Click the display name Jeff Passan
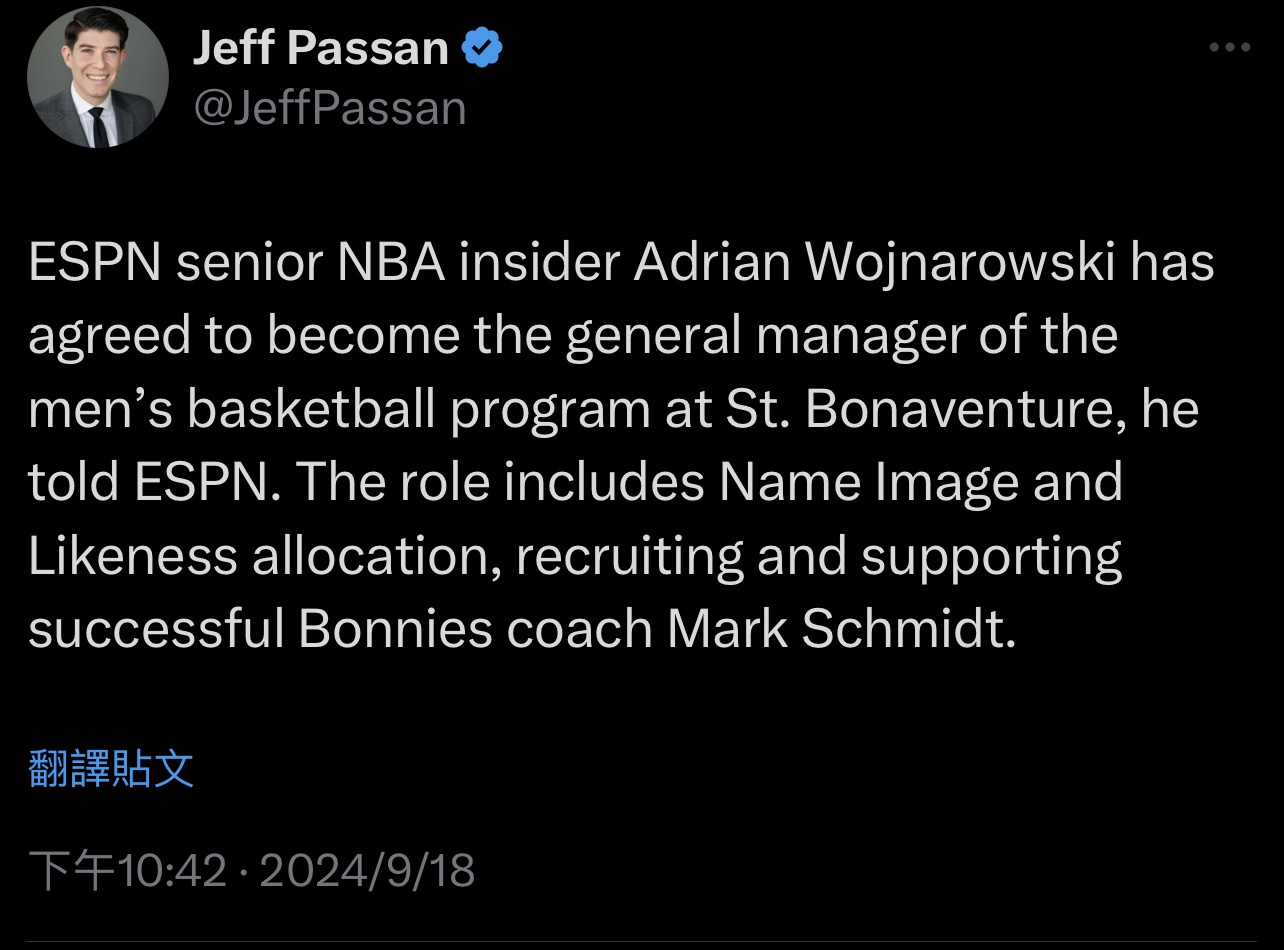Screen dimensions: 1284x950 click(x=320, y=48)
